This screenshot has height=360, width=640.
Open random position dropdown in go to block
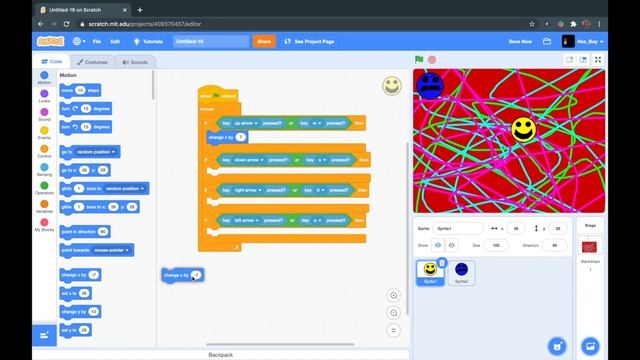pos(96,152)
